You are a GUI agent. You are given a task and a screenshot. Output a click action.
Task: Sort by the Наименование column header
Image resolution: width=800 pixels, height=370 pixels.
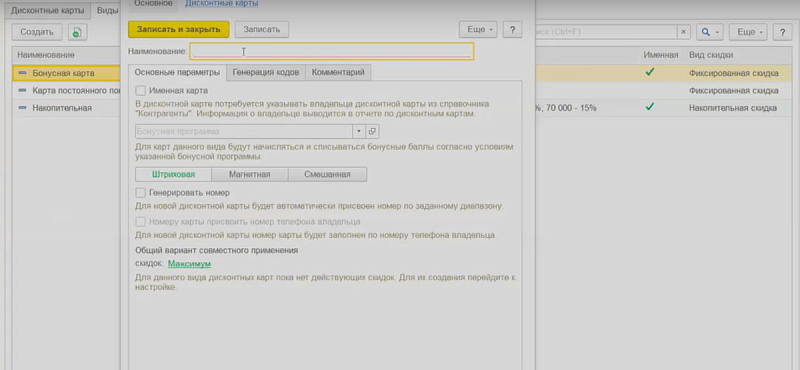tap(66, 55)
